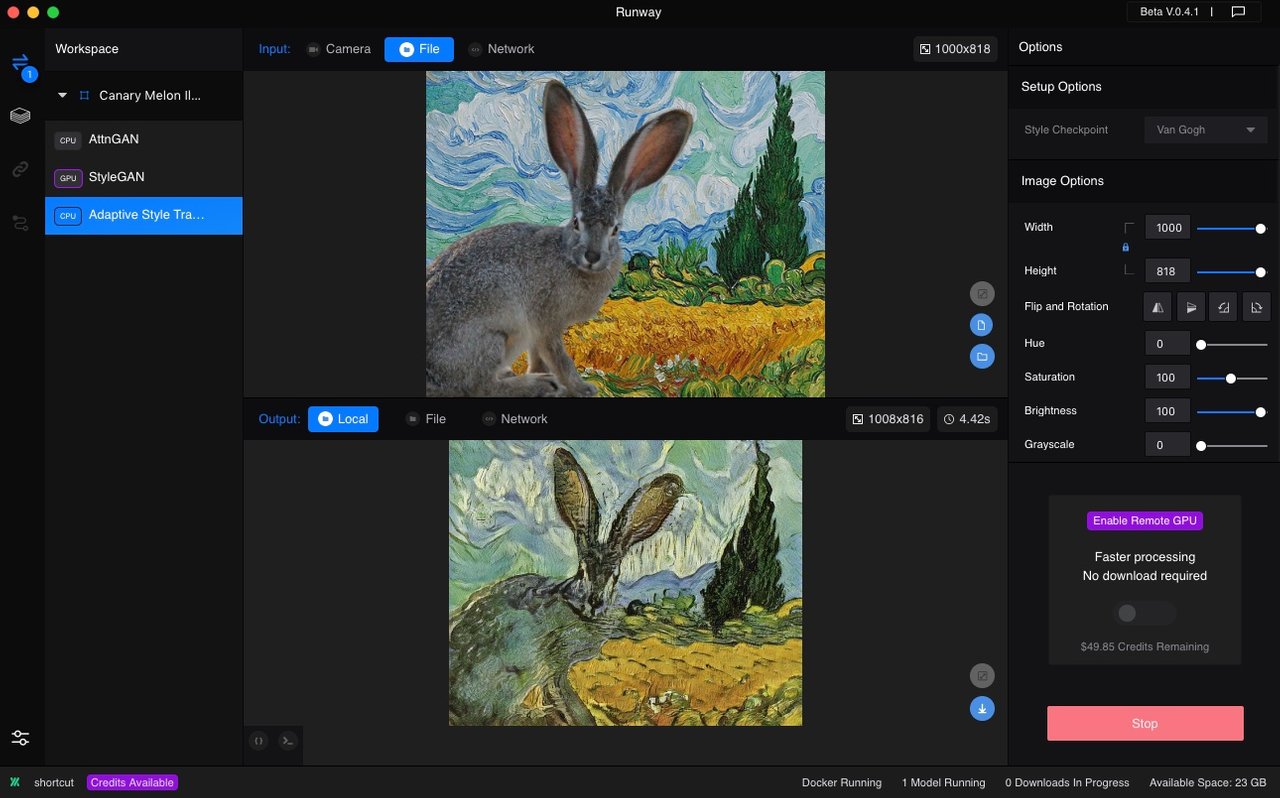Click the input expand preview icon
This screenshot has width=1280, height=798.
[982, 294]
